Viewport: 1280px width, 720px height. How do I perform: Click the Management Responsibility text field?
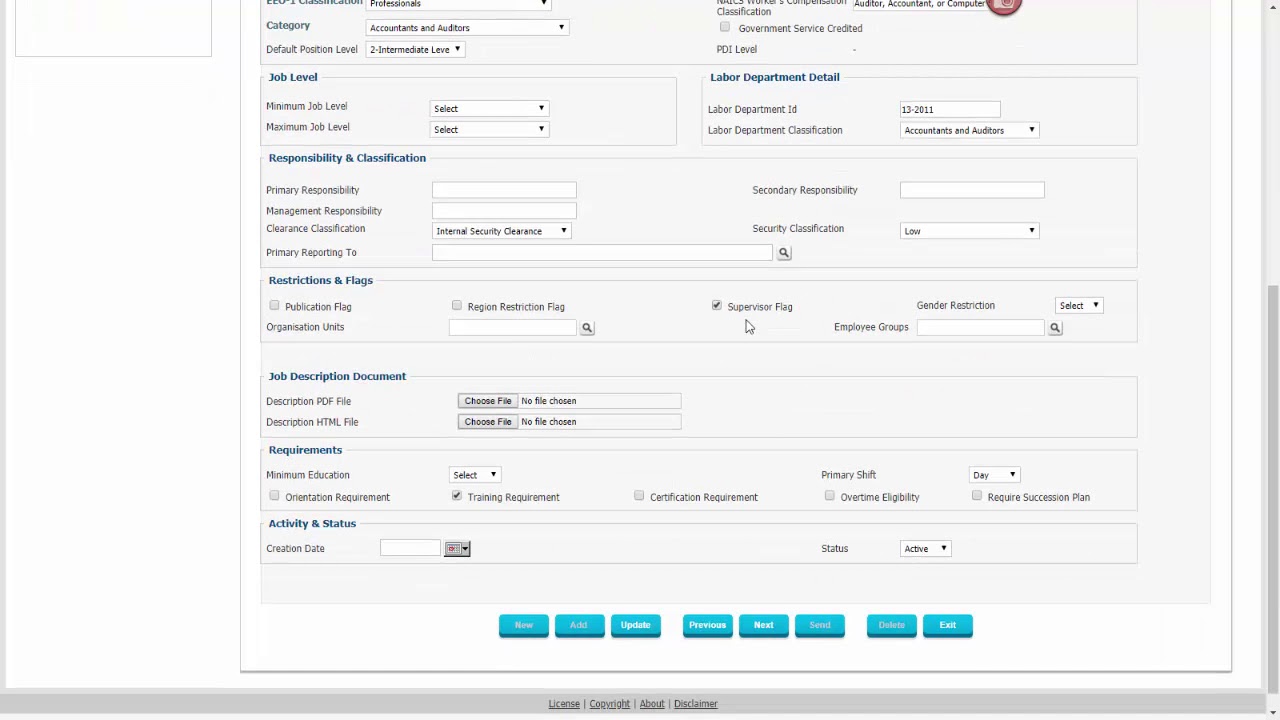click(x=504, y=211)
